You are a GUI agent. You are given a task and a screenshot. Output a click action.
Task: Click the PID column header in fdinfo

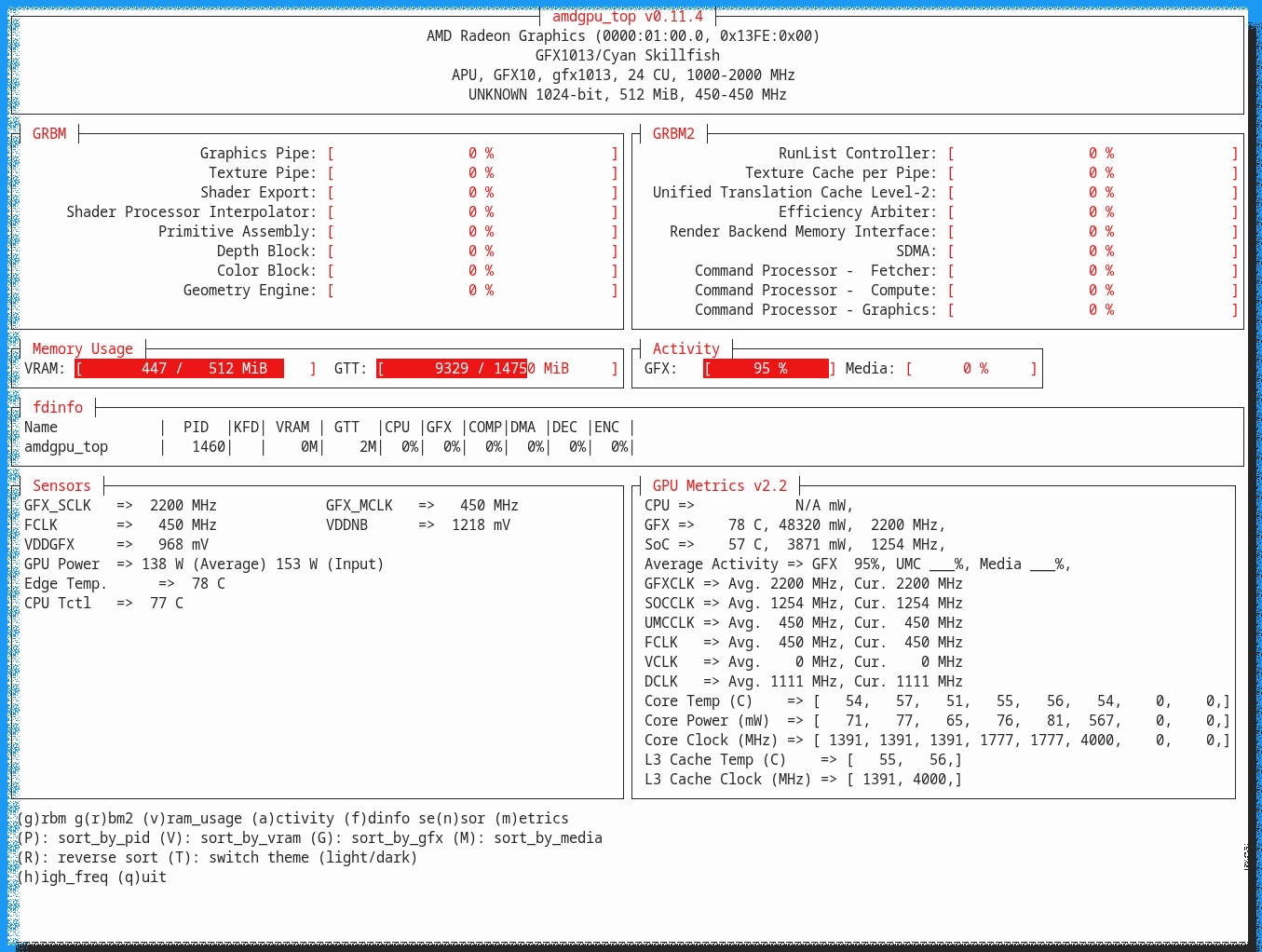point(196,428)
